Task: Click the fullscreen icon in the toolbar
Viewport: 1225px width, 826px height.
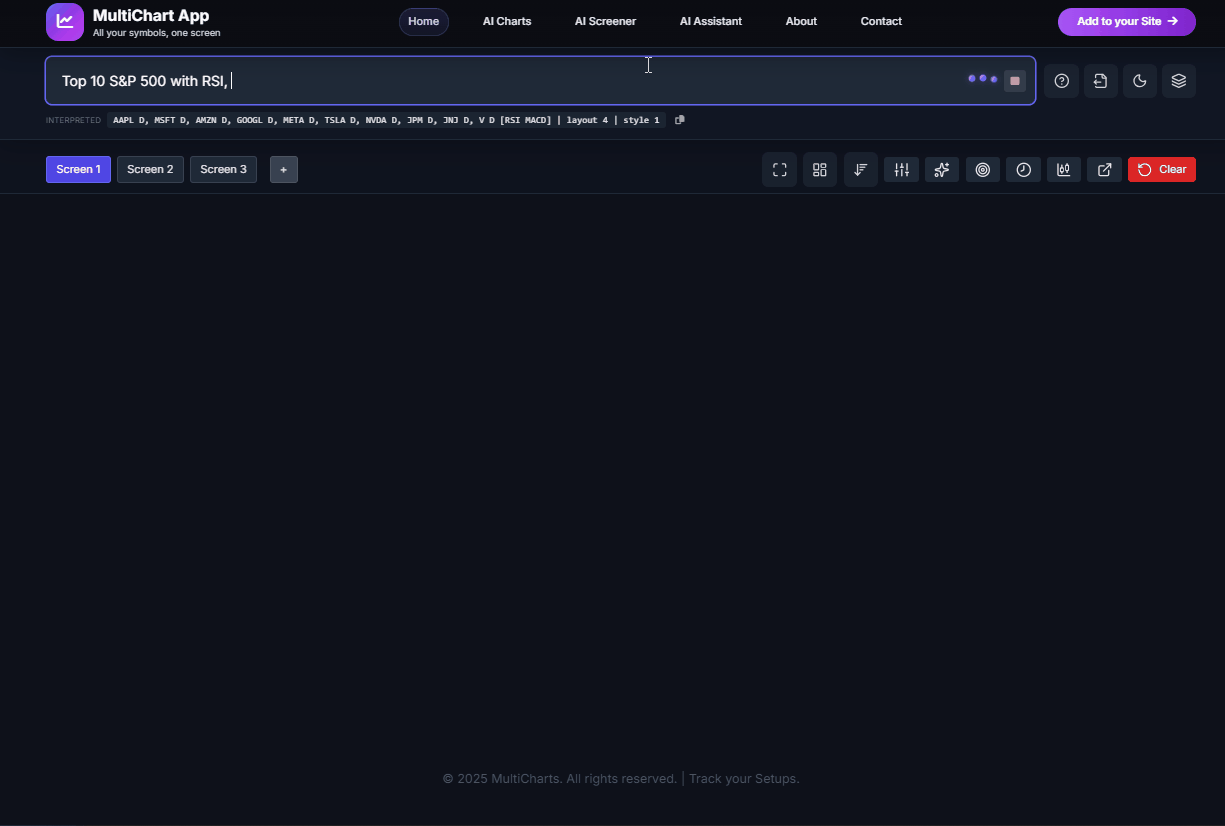Action: tap(779, 170)
